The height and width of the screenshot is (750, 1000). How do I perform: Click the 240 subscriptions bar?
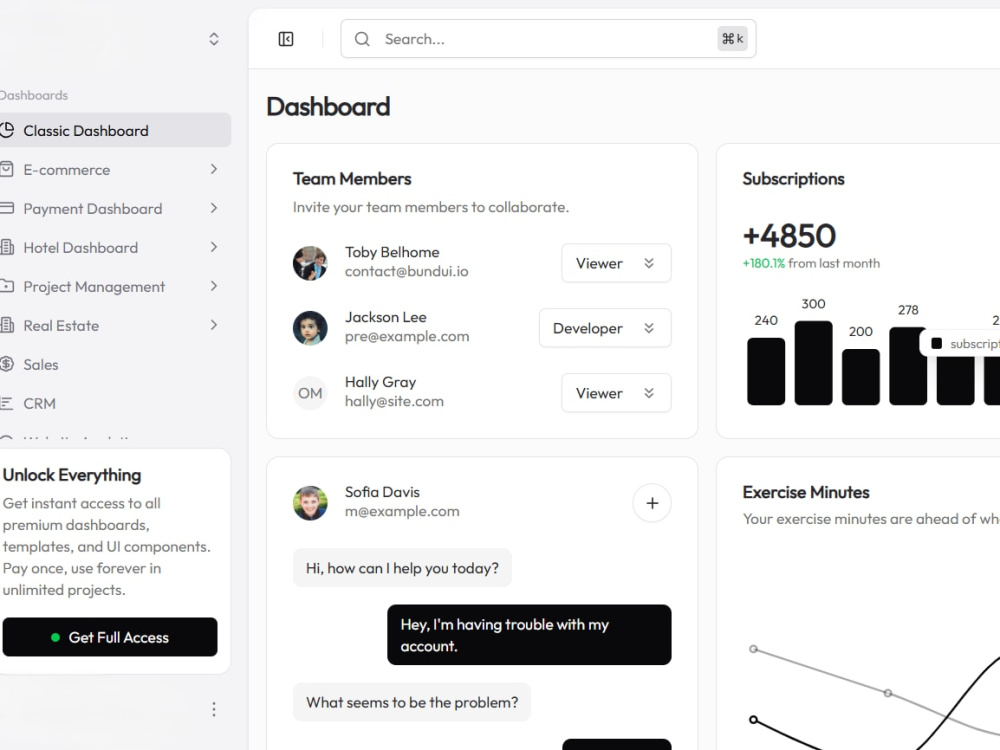(766, 371)
